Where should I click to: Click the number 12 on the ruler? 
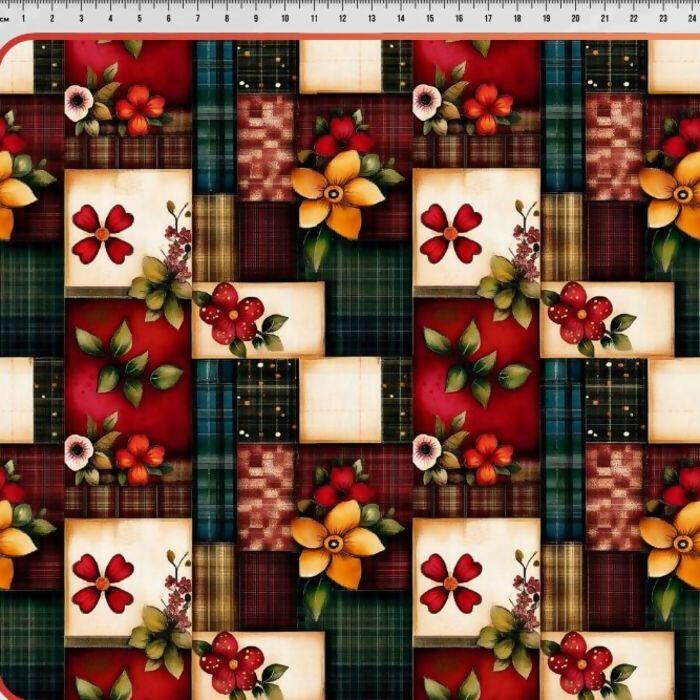(x=344, y=18)
